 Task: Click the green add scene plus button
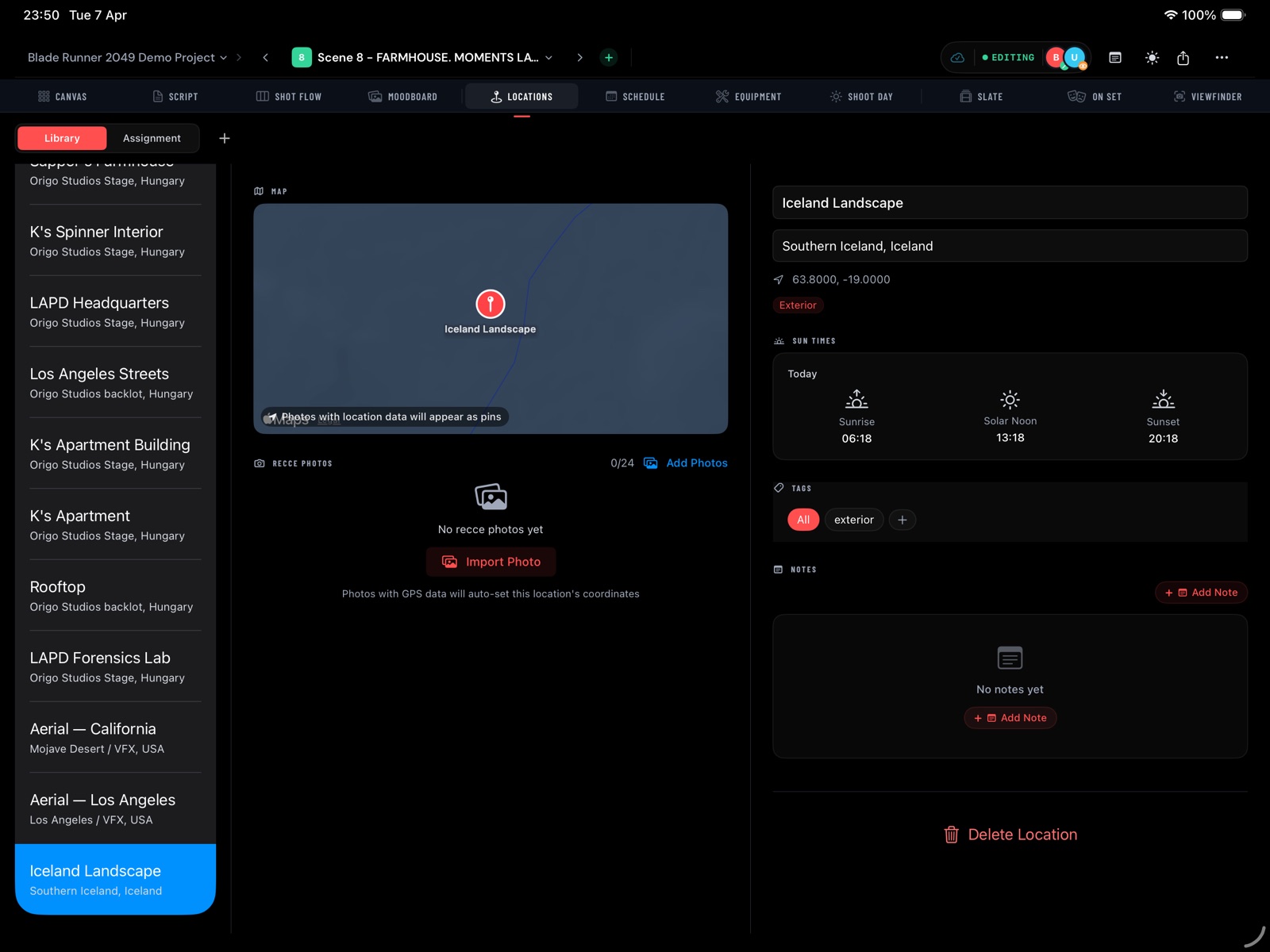609,57
